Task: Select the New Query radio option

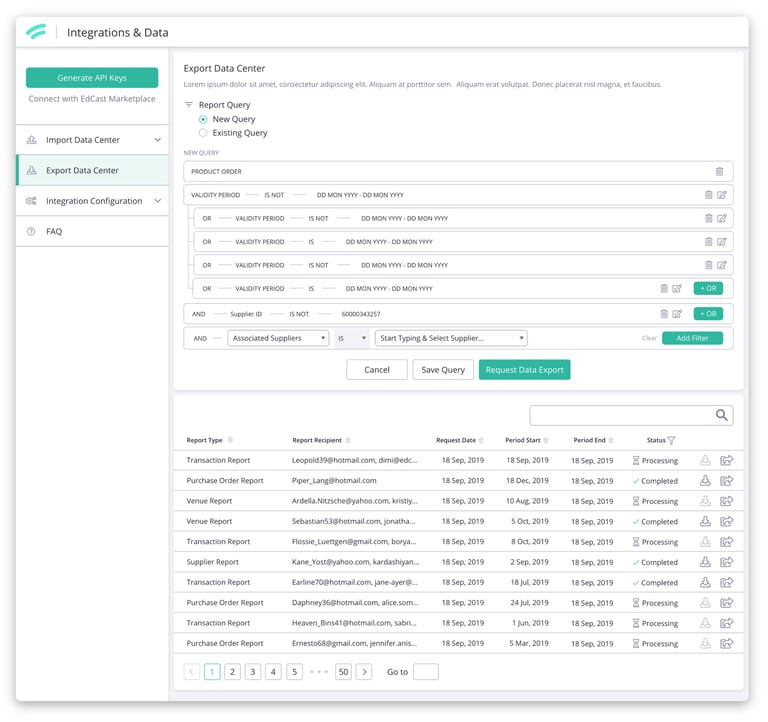Action: click(203, 119)
